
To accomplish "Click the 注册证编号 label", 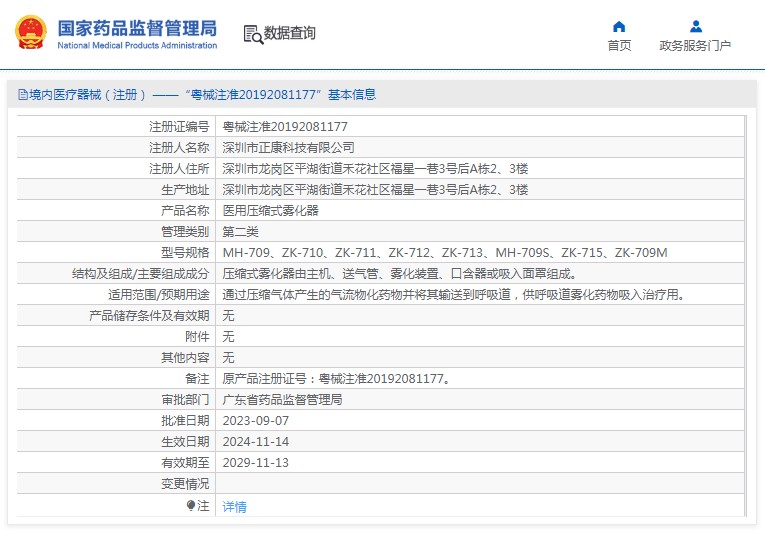I will pos(179,127).
